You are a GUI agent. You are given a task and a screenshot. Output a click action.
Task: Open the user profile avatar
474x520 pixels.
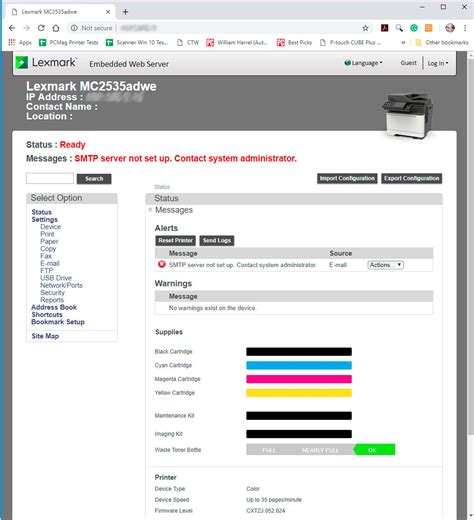(450, 28)
